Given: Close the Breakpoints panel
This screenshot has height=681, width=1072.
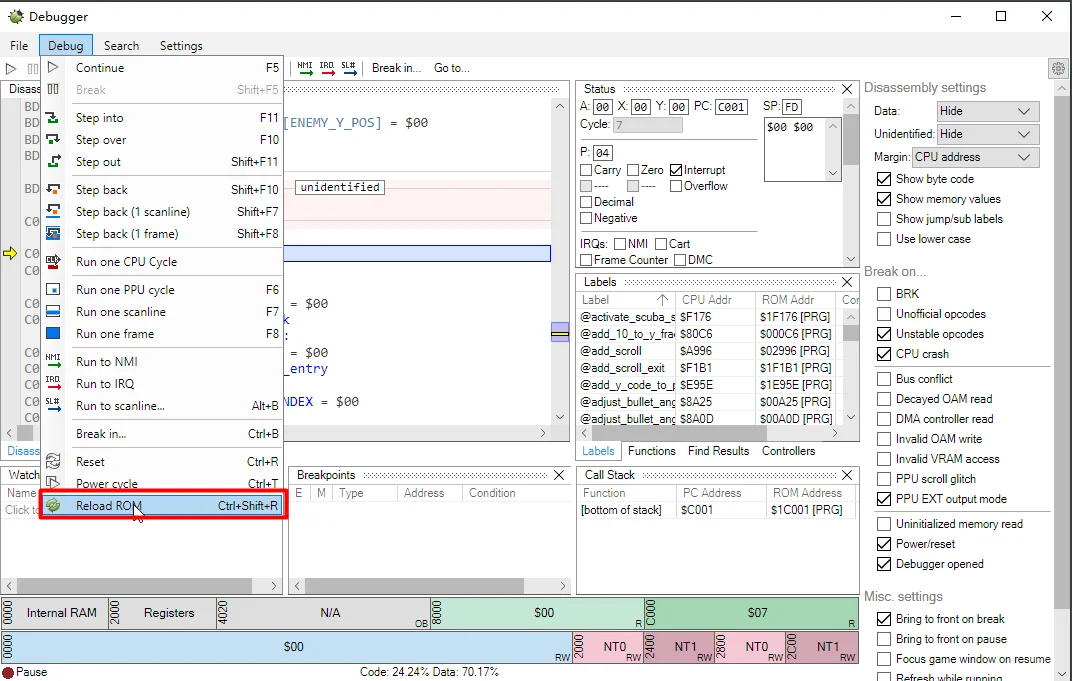Looking at the screenshot, I should click(x=559, y=475).
